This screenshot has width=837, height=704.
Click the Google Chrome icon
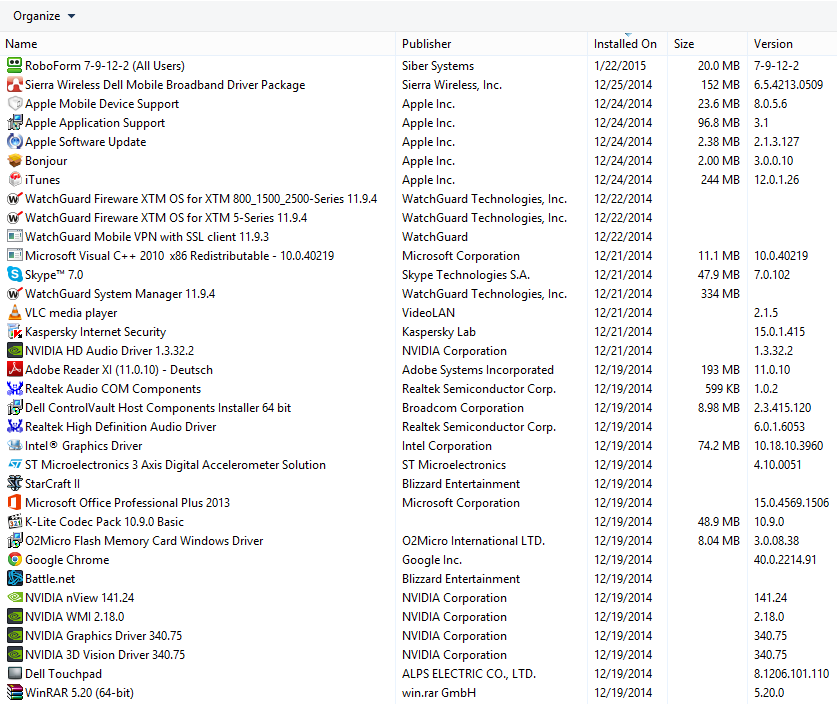click(x=14, y=560)
